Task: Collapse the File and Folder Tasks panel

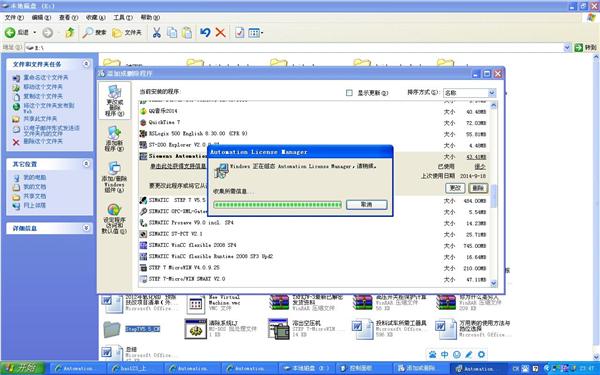Action: [86, 64]
